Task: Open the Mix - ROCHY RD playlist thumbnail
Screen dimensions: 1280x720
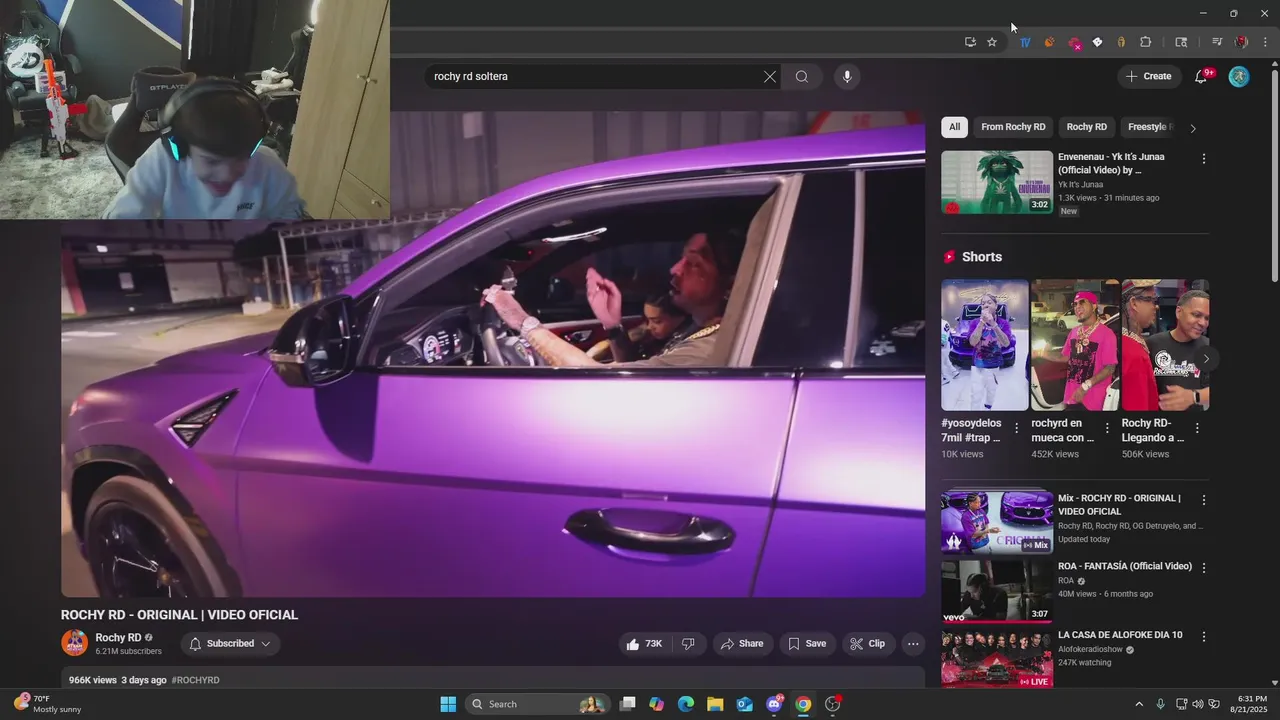Action: pyautogui.click(x=997, y=521)
